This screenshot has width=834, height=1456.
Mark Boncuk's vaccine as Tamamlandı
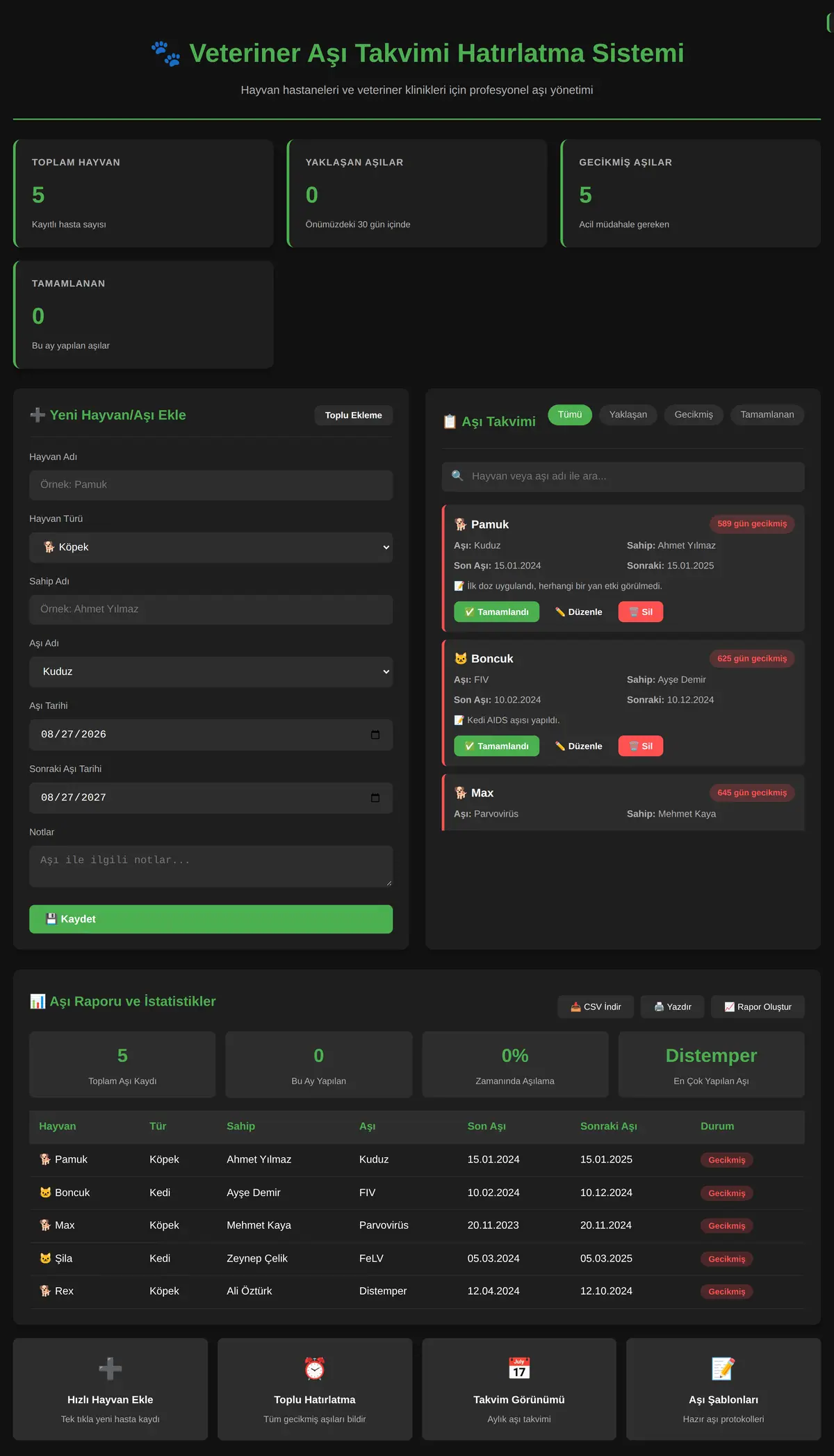tap(497, 746)
